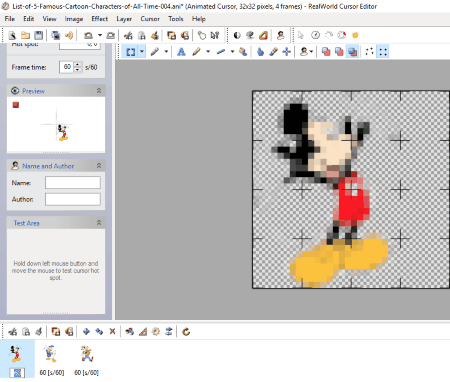Open the Tools menu
The width and height of the screenshot is (450, 382).
[x=176, y=19]
